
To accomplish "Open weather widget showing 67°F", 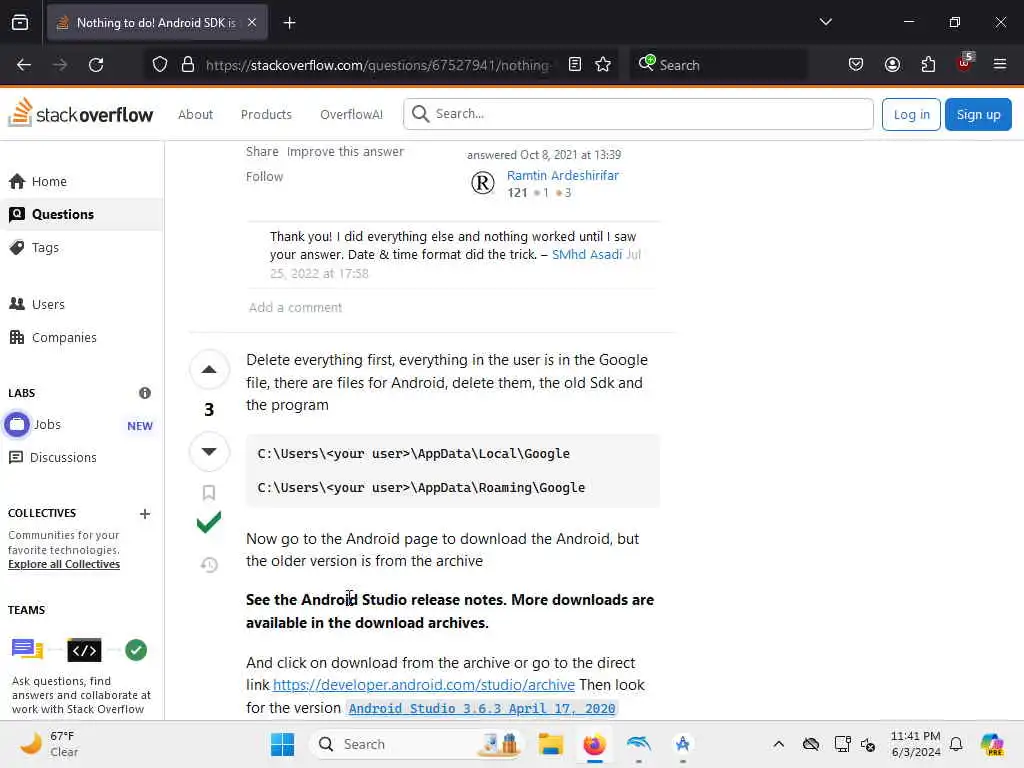I will tap(50, 744).
